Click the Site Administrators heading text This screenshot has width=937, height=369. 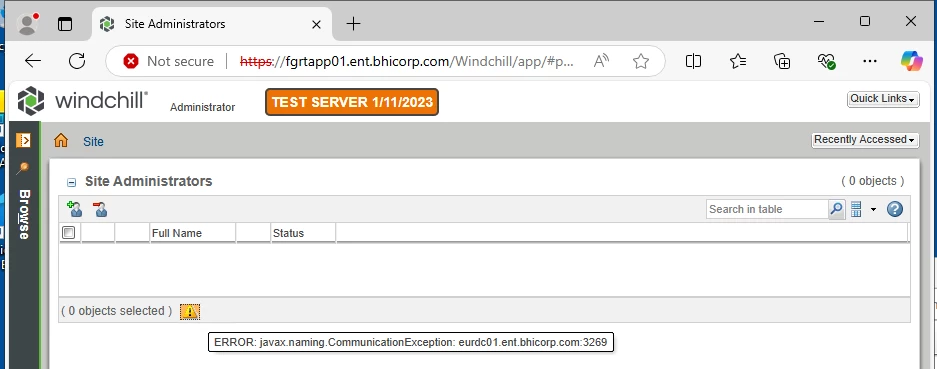point(149,181)
